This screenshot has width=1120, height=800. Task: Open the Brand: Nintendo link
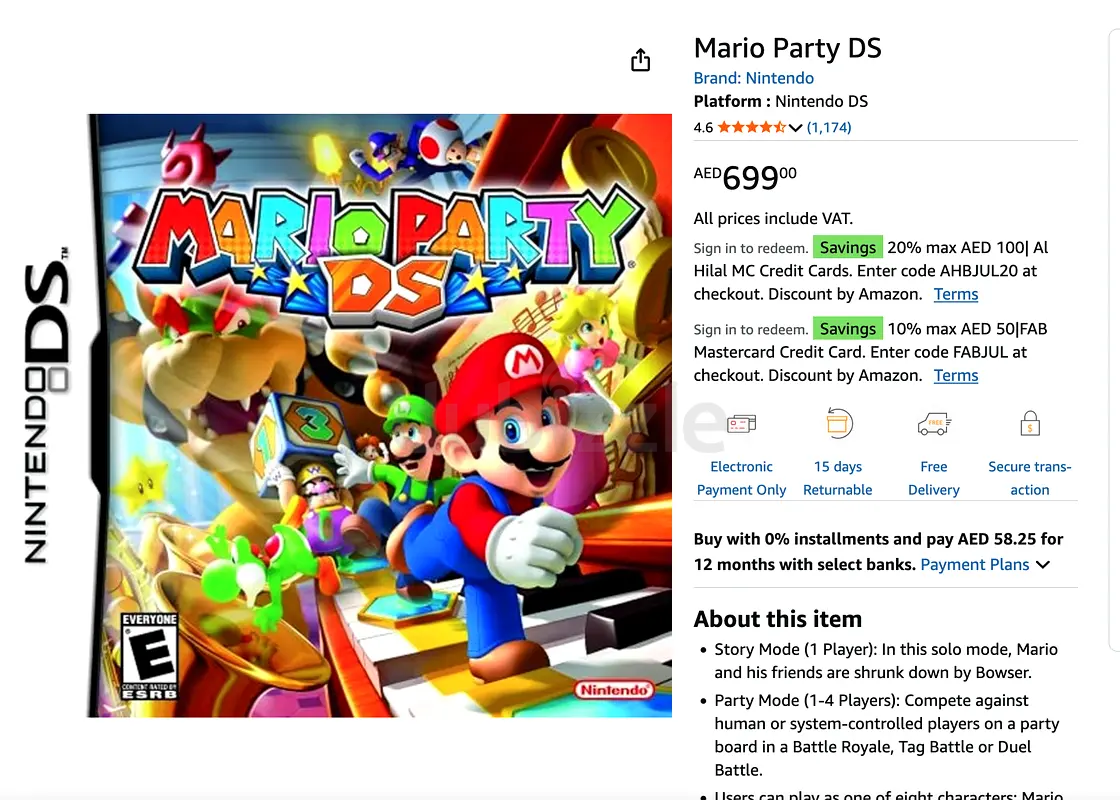[754, 78]
